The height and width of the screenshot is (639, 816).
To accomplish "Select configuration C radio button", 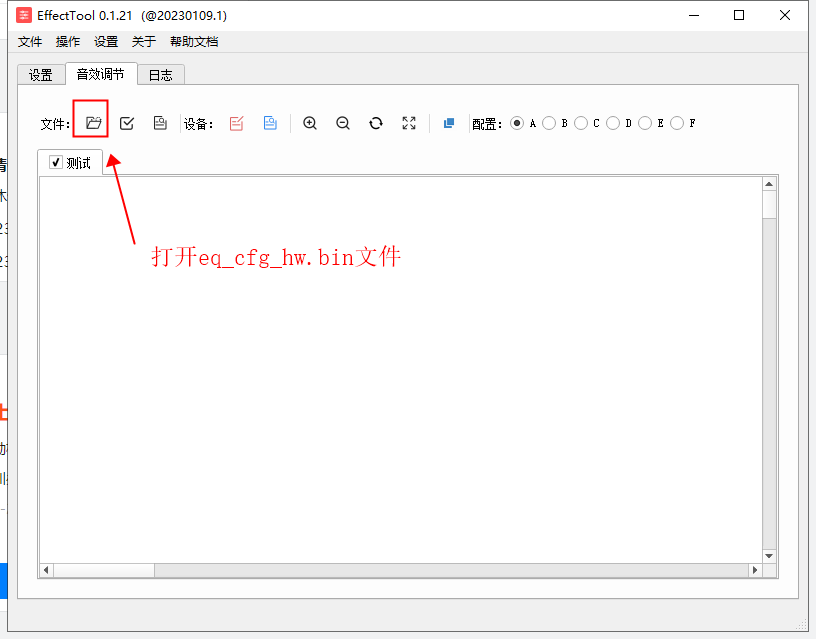I will [581, 123].
